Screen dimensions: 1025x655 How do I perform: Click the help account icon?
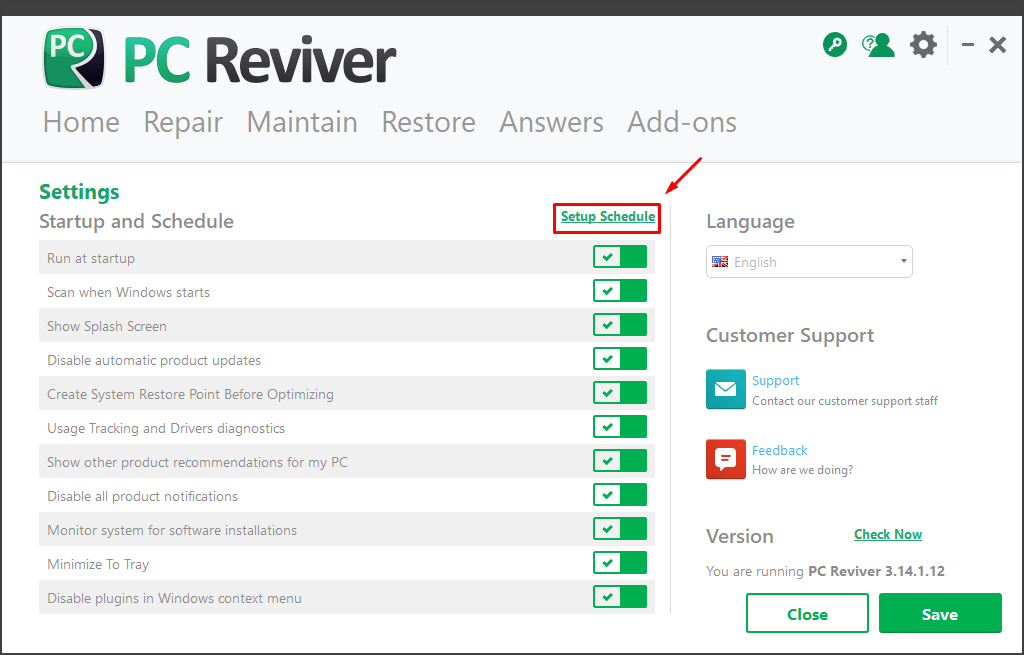[878, 44]
